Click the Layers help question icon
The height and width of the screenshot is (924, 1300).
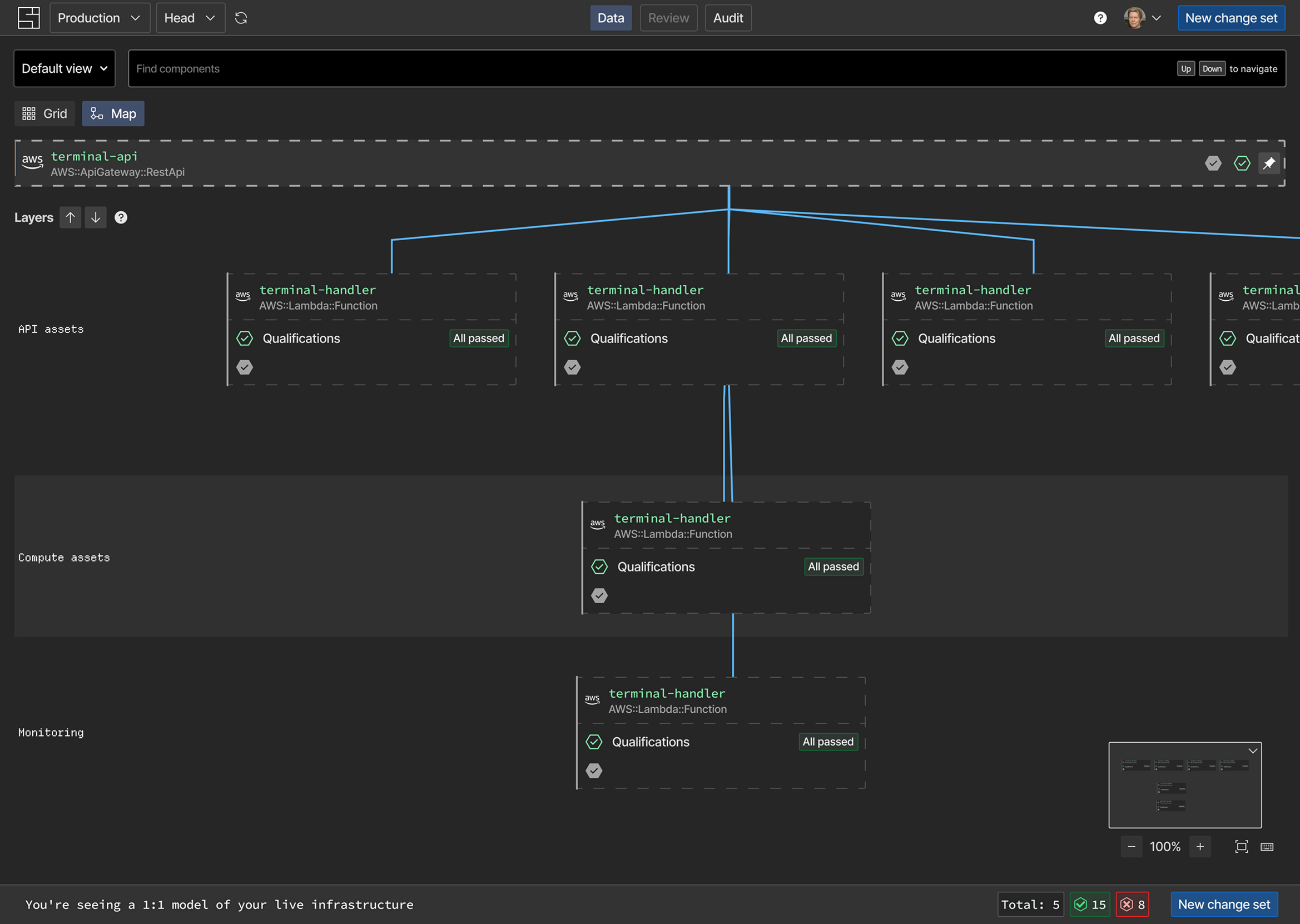click(x=121, y=217)
